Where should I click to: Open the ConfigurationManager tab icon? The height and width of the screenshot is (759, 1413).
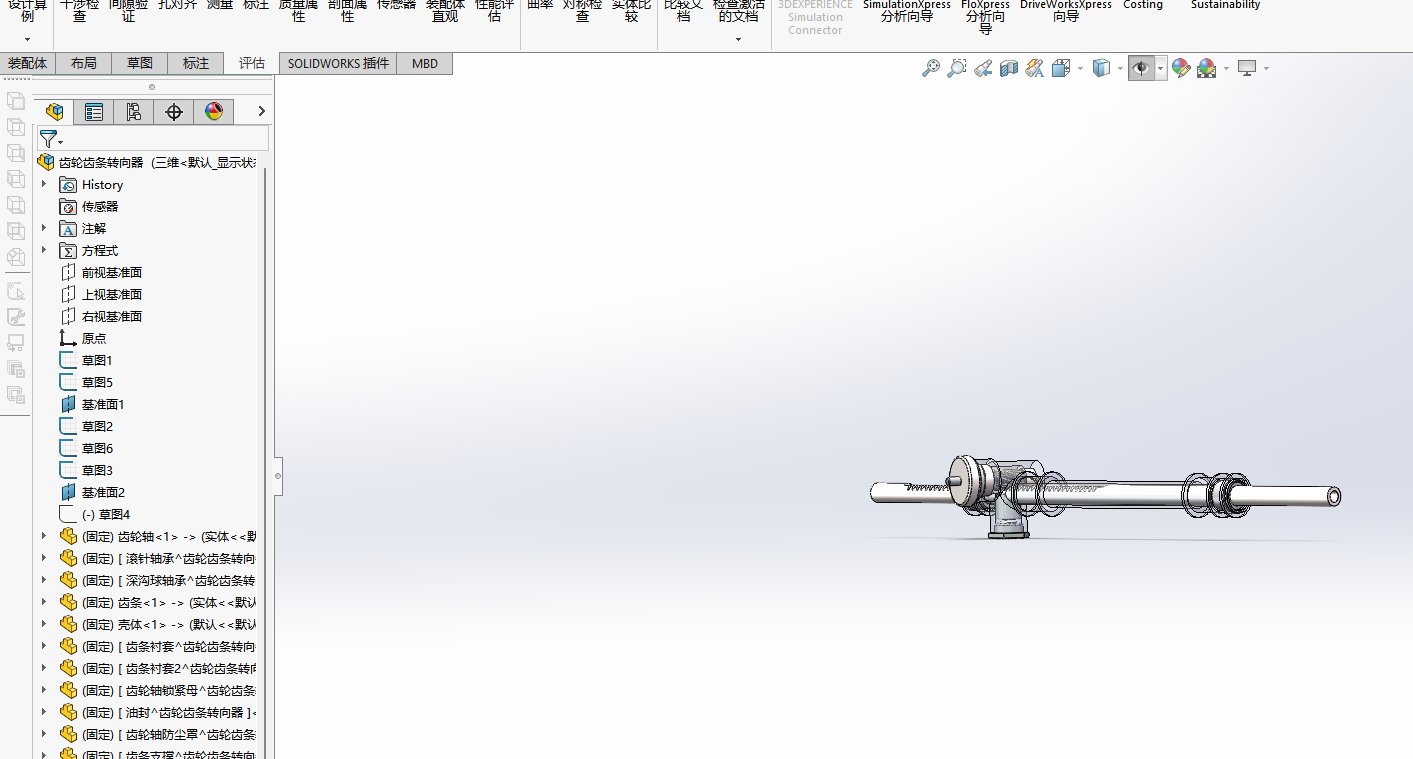133,112
